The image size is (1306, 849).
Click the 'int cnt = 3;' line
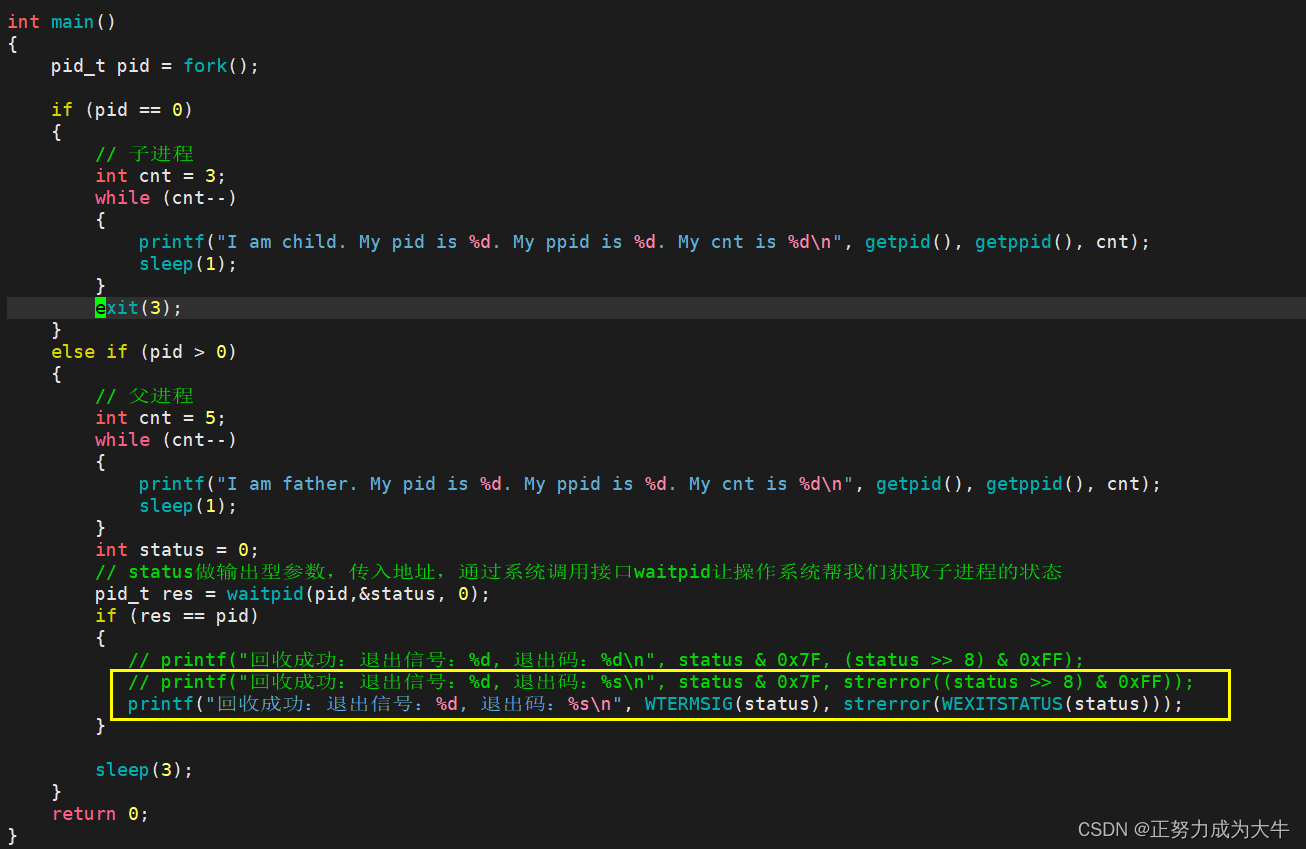(x=161, y=175)
